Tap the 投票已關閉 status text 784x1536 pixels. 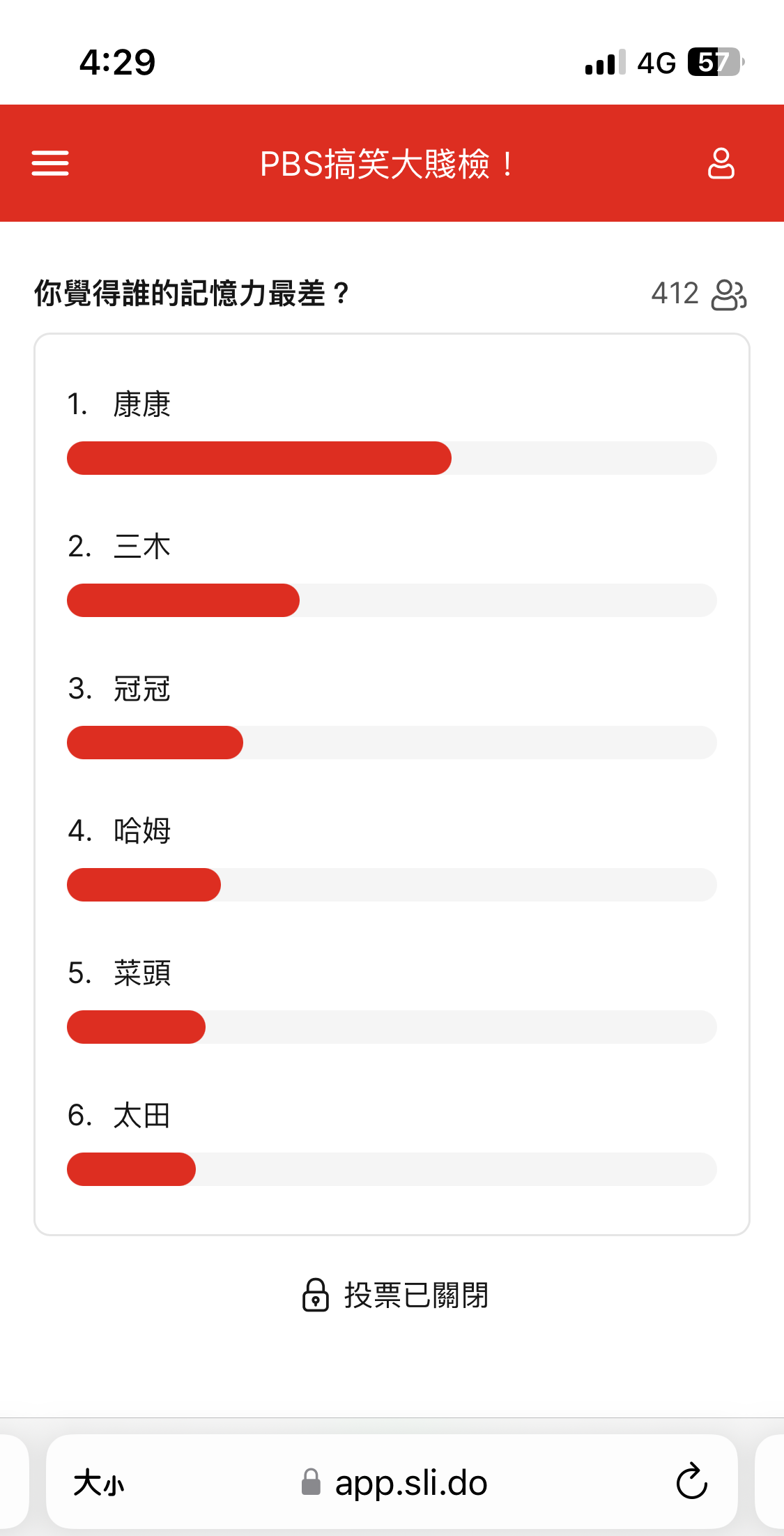click(416, 1295)
